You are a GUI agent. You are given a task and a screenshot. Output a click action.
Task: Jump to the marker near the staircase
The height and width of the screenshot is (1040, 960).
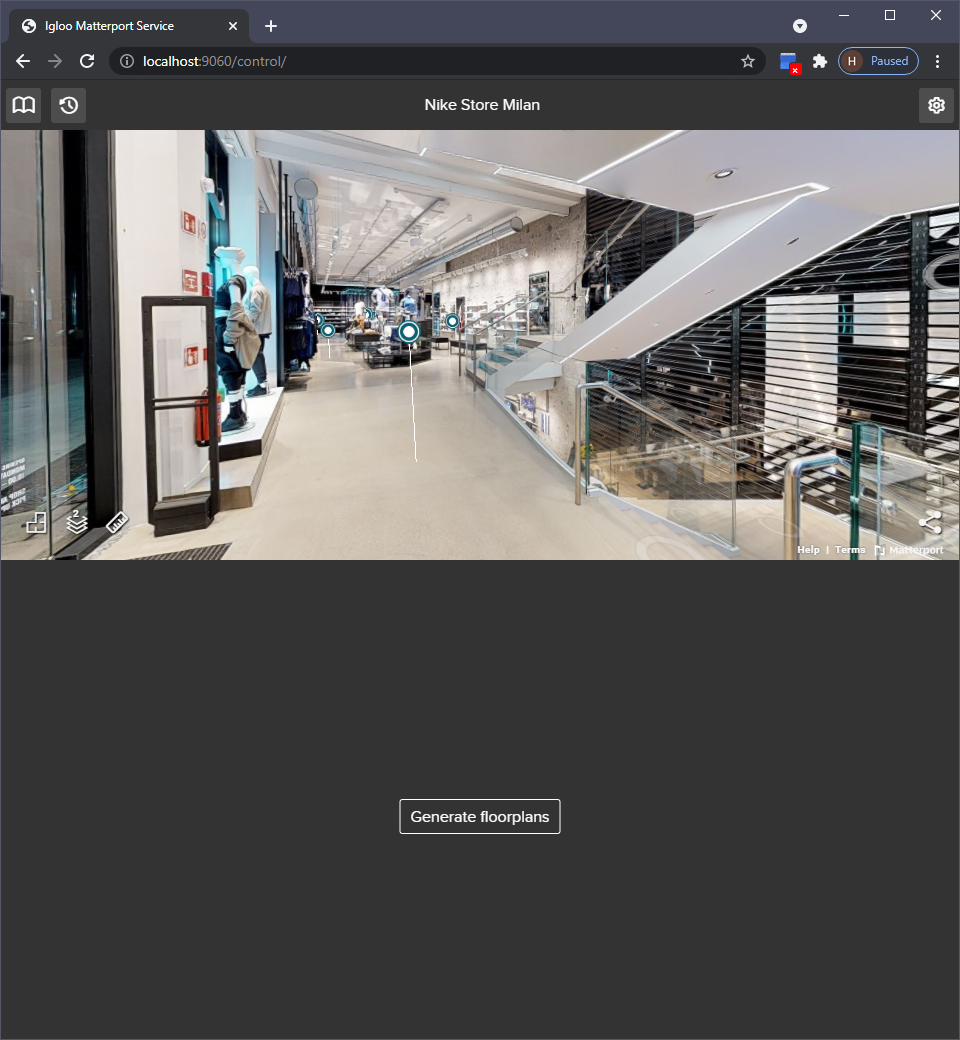point(452,321)
